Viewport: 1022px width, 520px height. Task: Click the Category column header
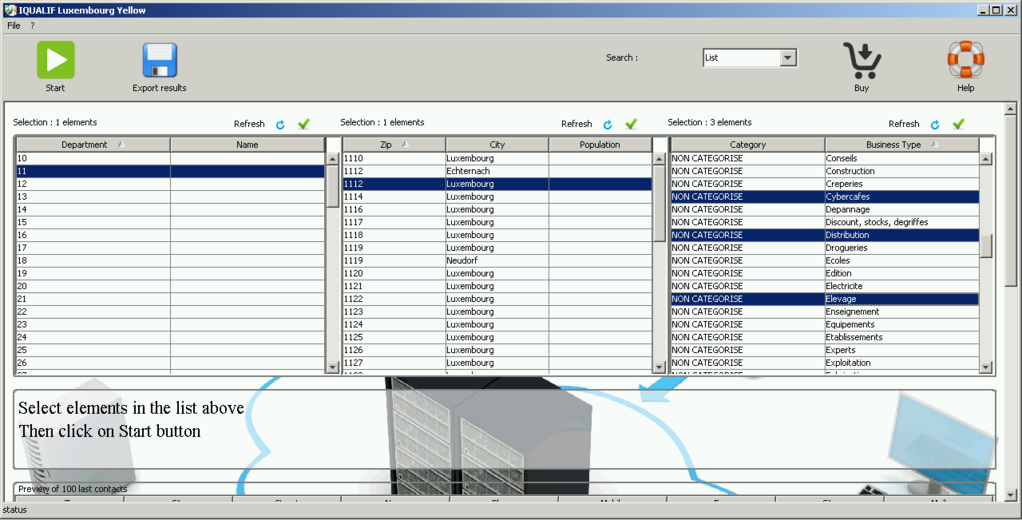[x=748, y=145]
